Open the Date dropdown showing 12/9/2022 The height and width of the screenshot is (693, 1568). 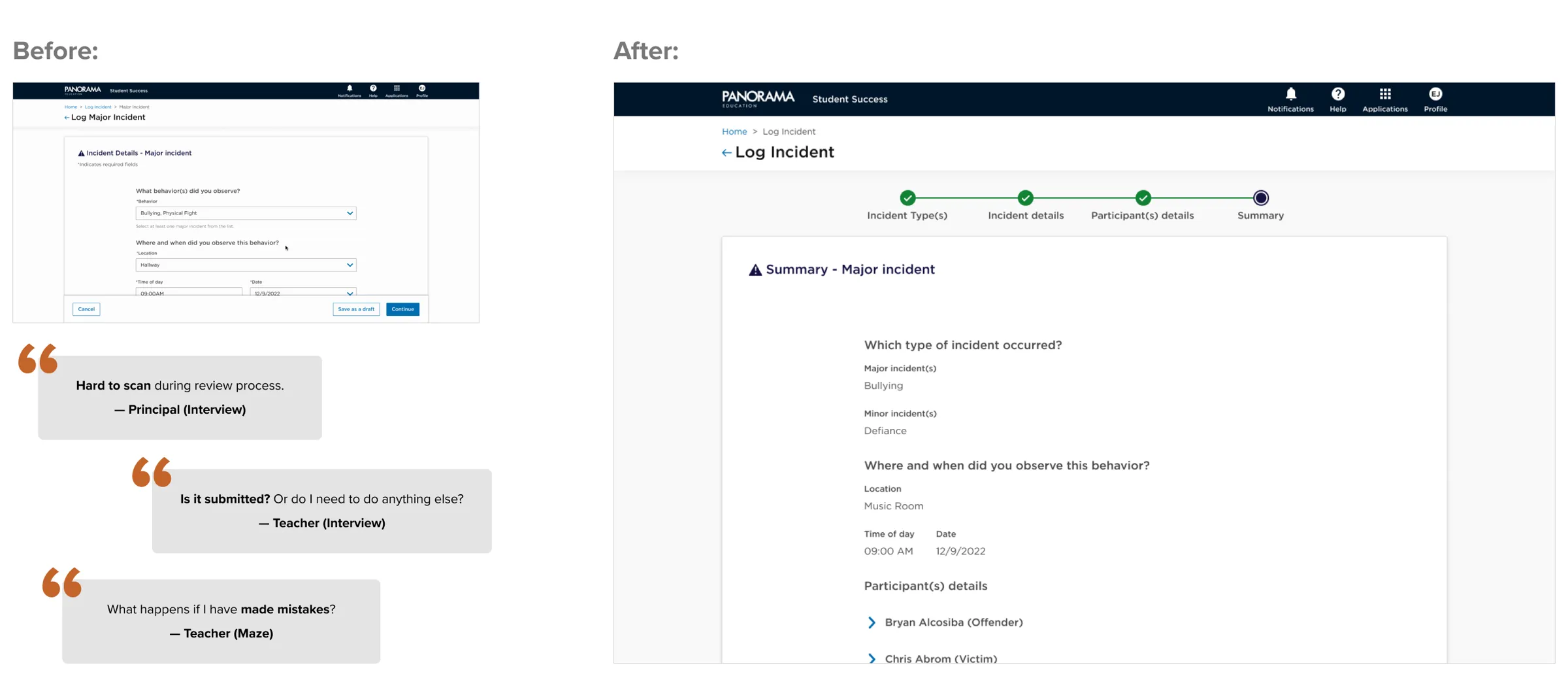pyautogui.click(x=303, y=292)
